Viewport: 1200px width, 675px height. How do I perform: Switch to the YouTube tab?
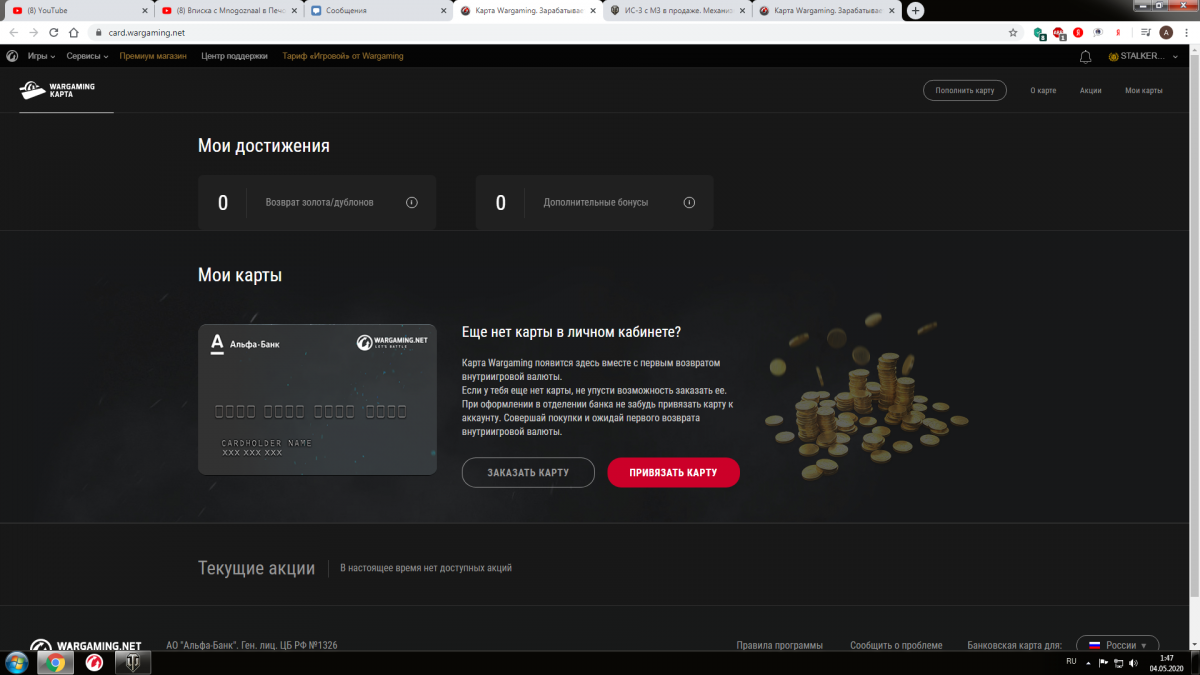[x=78, y=10]
